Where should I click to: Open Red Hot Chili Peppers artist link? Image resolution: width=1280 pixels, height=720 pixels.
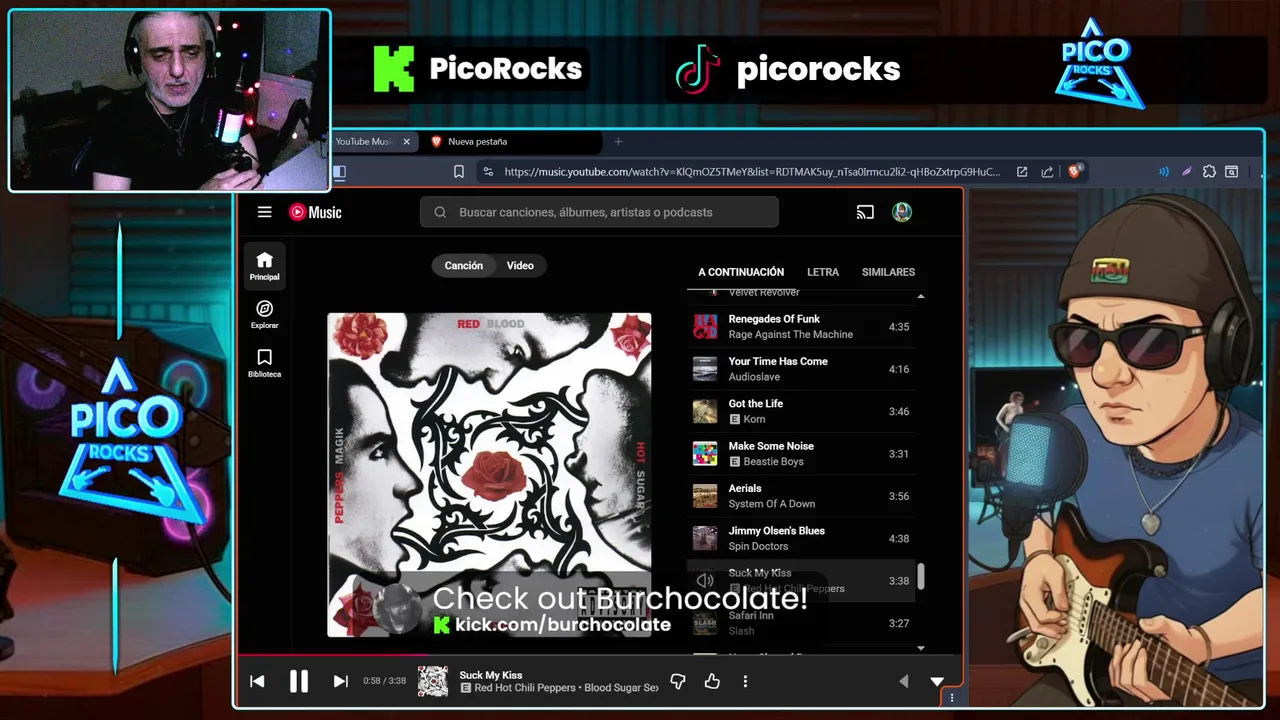526,688
